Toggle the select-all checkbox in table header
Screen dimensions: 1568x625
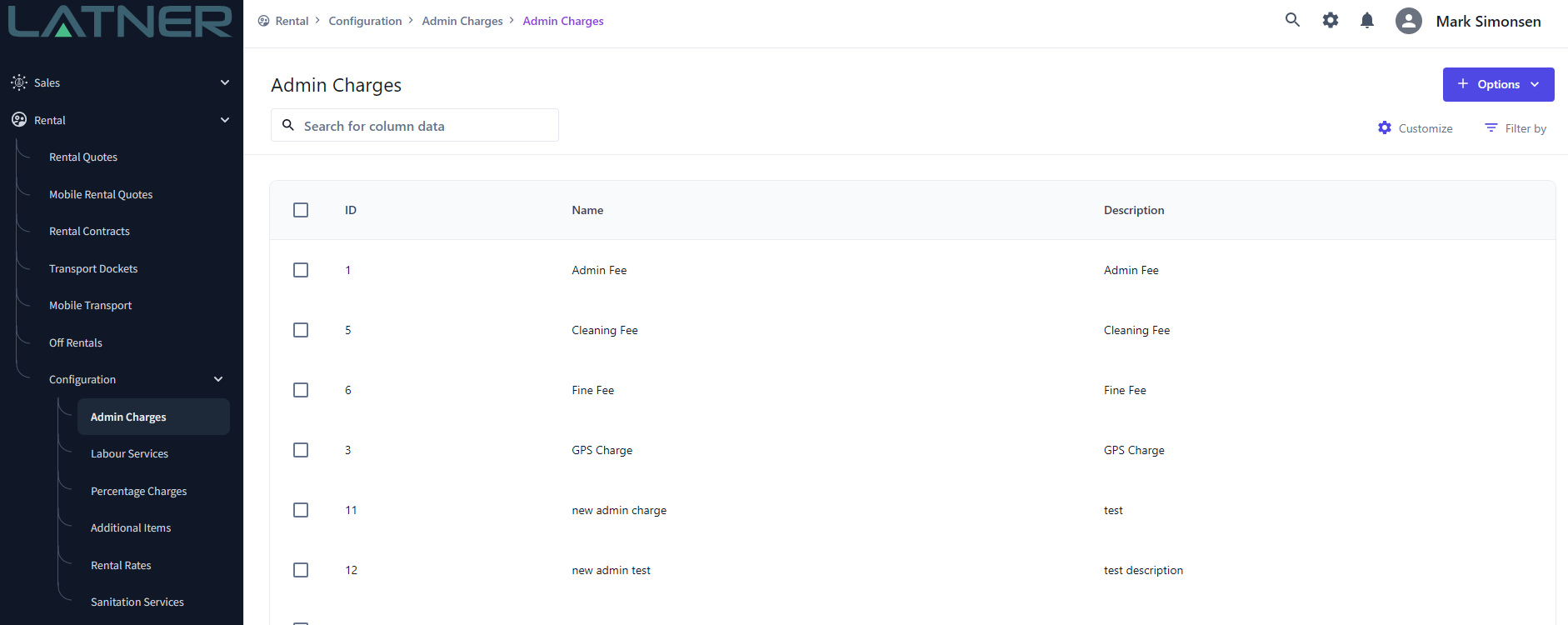pyautogui.click(x=301, y=210)
